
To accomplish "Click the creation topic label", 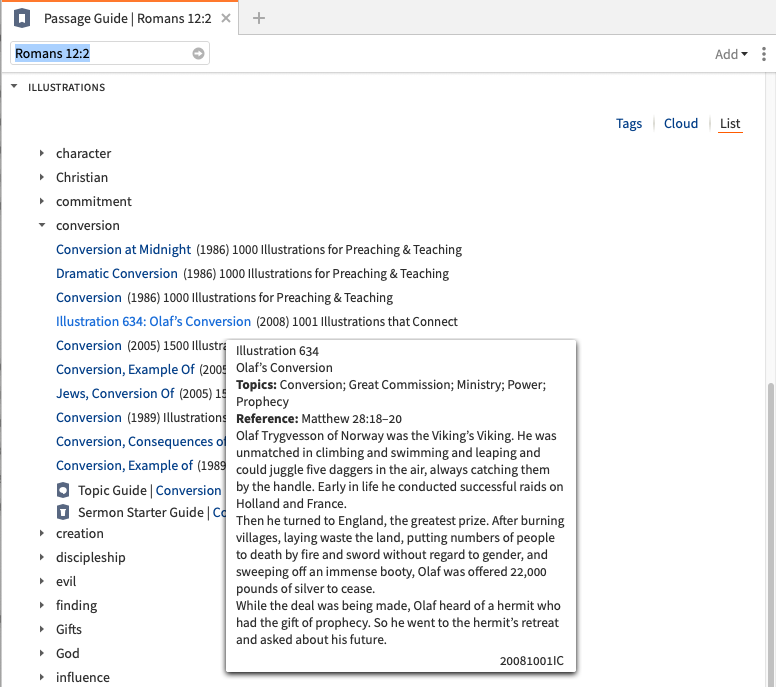I will pos(80,533).
